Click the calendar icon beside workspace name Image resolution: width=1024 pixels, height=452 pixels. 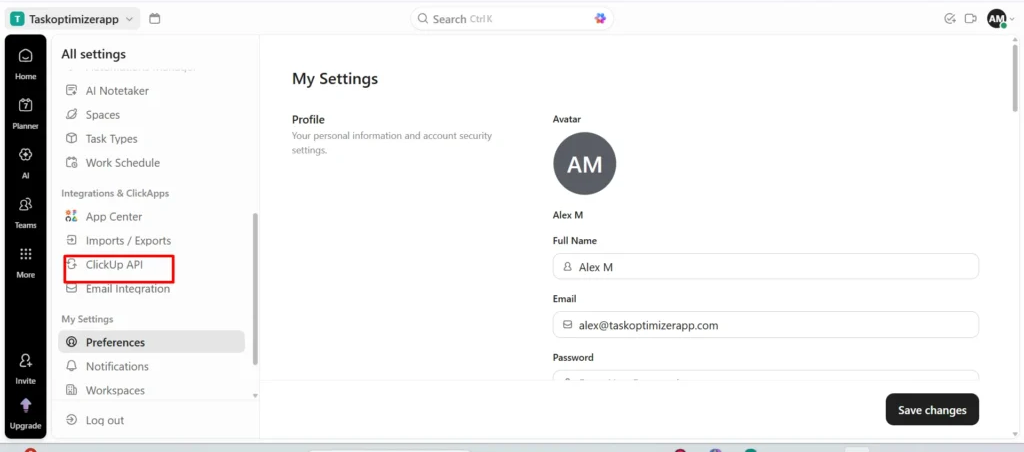pyautogui.click(x=155, y=19)
